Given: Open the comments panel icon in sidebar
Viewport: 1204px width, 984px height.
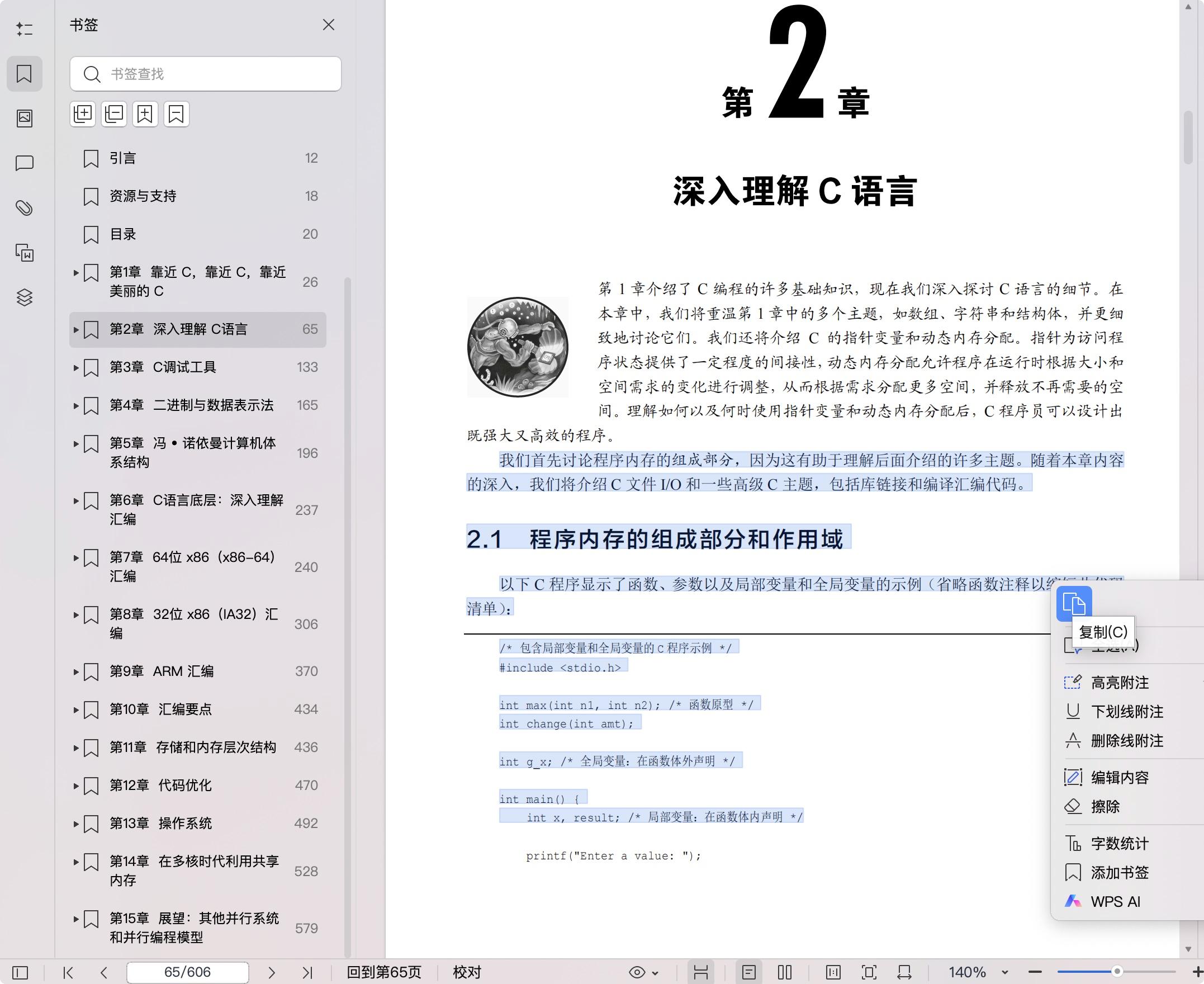Looking at the screenshot, I should tap(25, 163).
